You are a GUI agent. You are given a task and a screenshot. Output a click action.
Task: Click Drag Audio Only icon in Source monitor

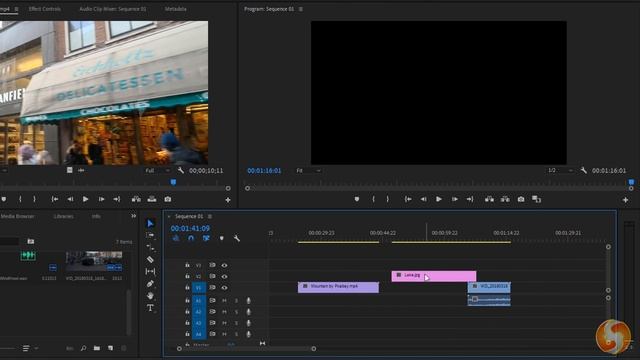tap(81, 170)
